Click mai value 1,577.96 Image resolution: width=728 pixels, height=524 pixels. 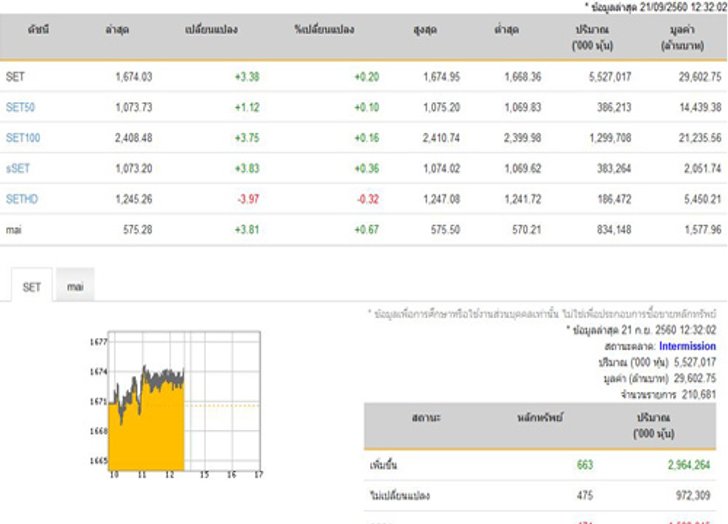coord(703,230)
